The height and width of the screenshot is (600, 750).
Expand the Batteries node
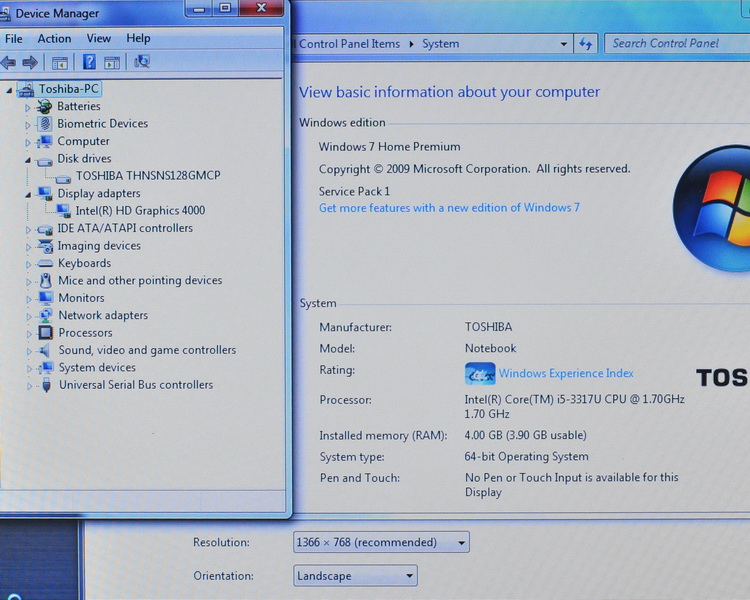pos(28,107)
